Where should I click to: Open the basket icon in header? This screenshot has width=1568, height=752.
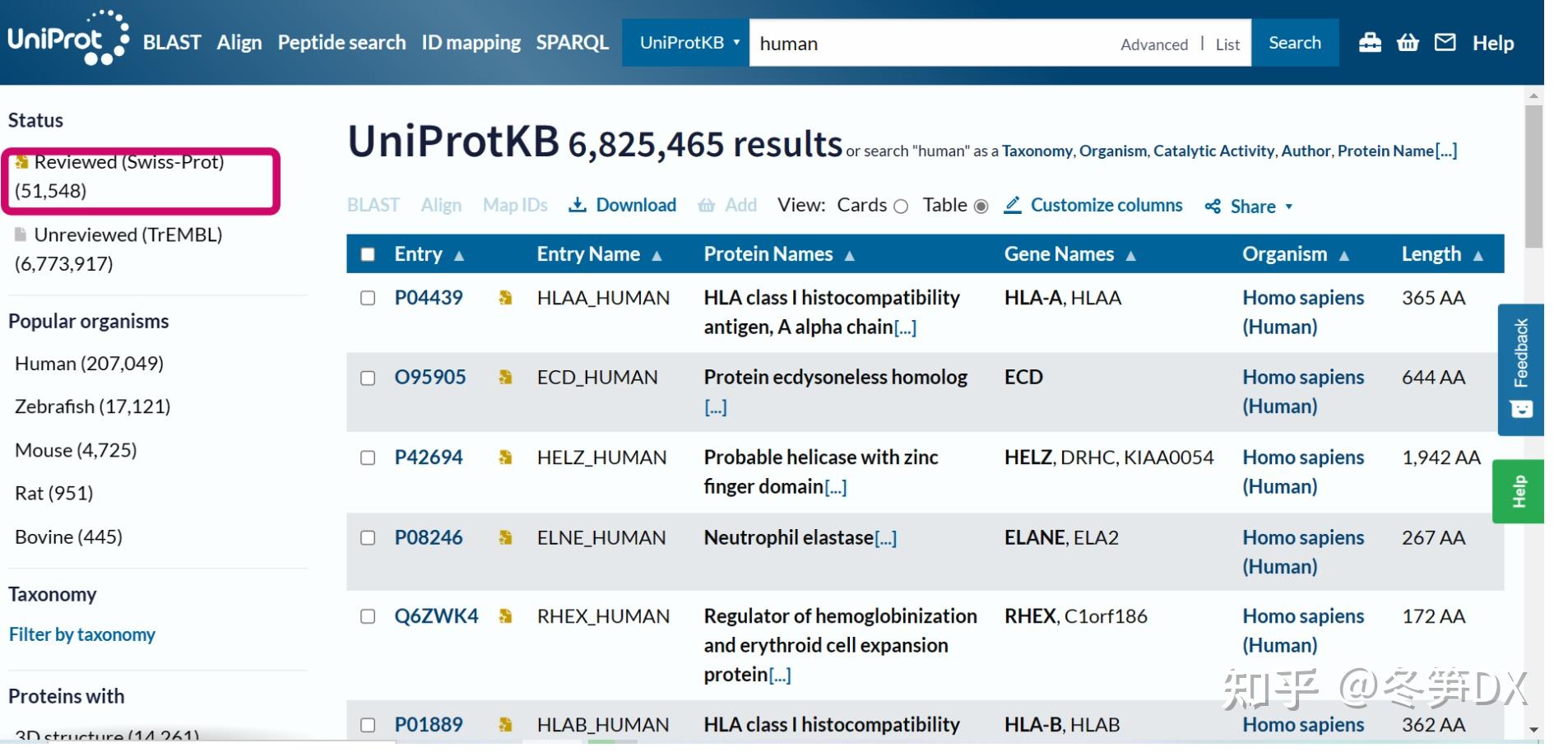point(1408,43)
